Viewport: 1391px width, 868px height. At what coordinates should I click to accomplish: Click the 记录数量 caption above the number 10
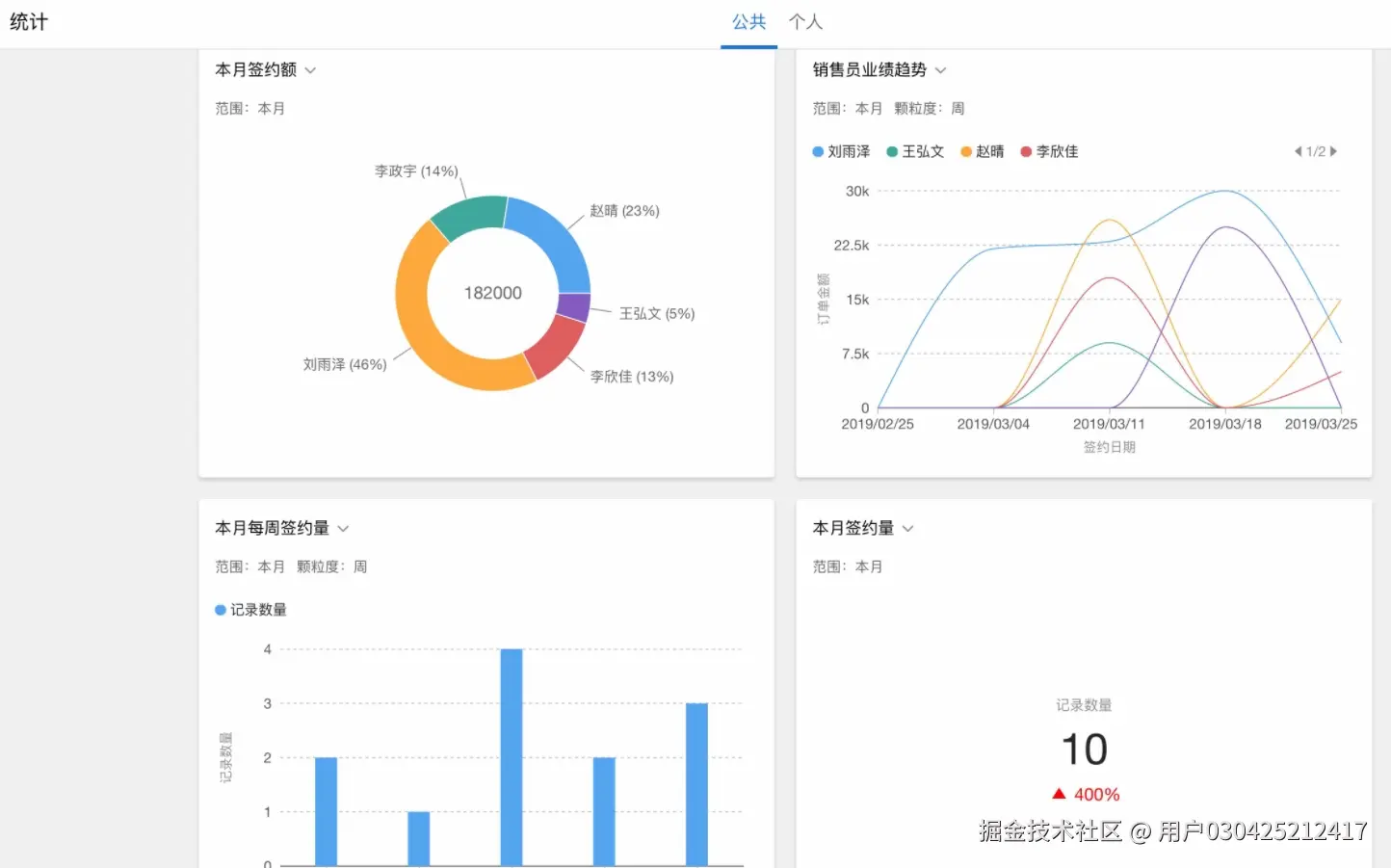coord(1084,705)
